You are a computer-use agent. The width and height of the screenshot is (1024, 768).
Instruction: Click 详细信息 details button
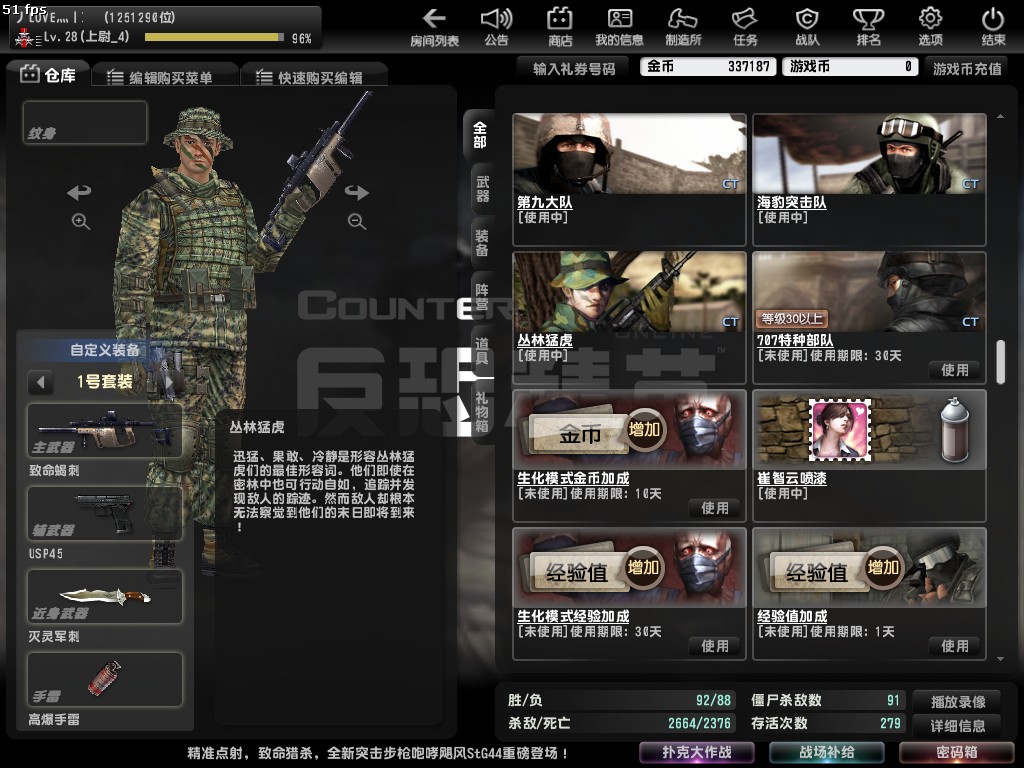[958, 725]
